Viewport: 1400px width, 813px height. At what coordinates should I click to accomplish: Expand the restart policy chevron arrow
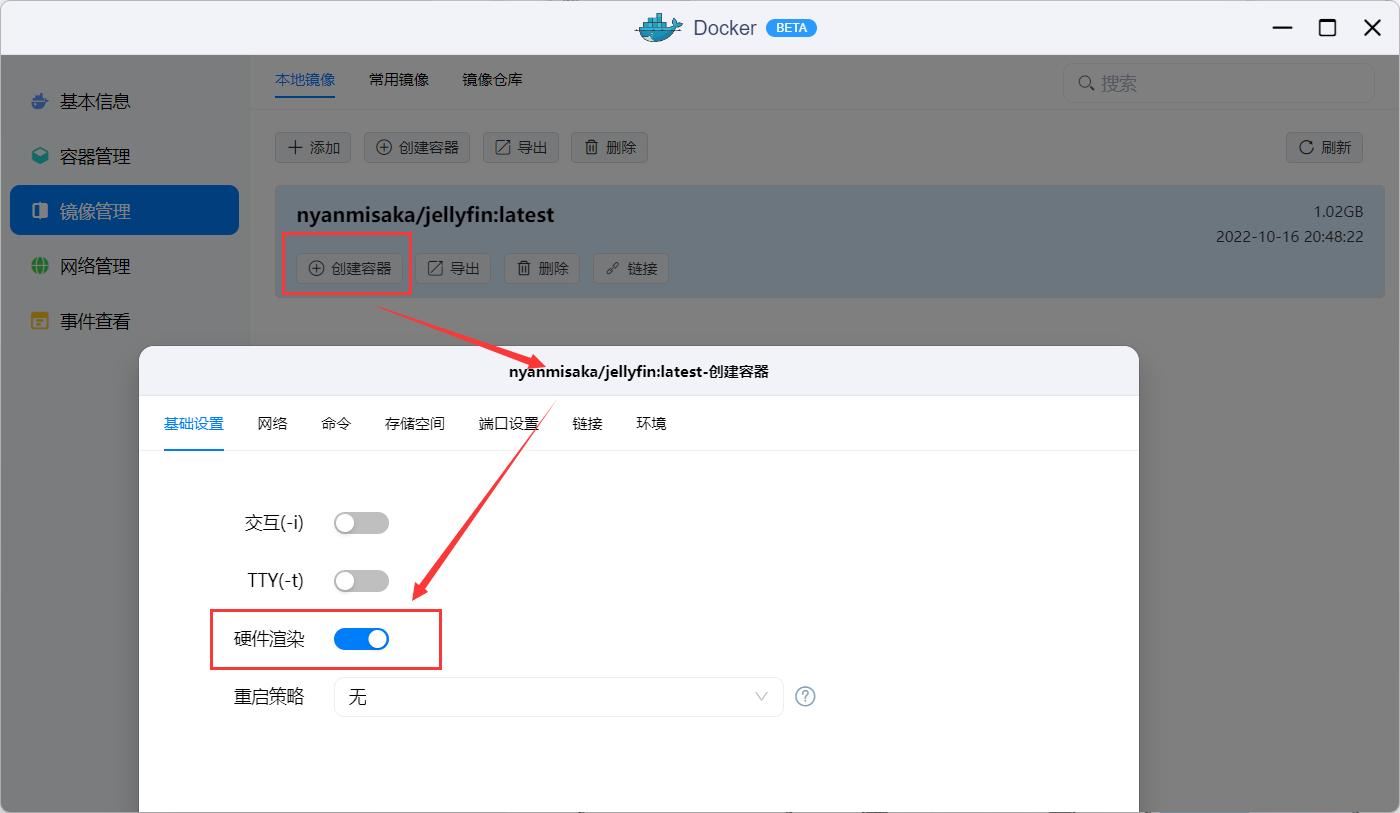(x=762, y=696)
